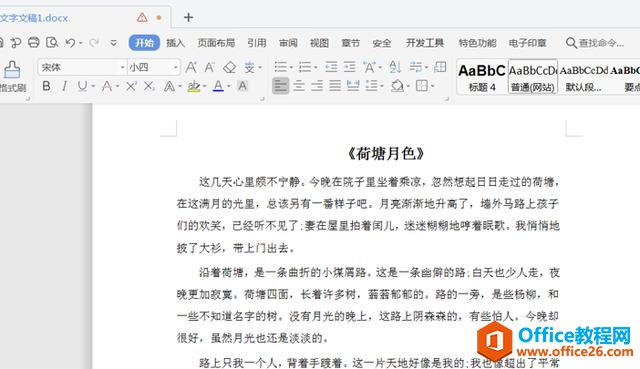Image resolution: width=640 pixels, height=369 pixels.
Task: Toggle underline formatting
Action: pyautogui.click(x=82, y=86)
